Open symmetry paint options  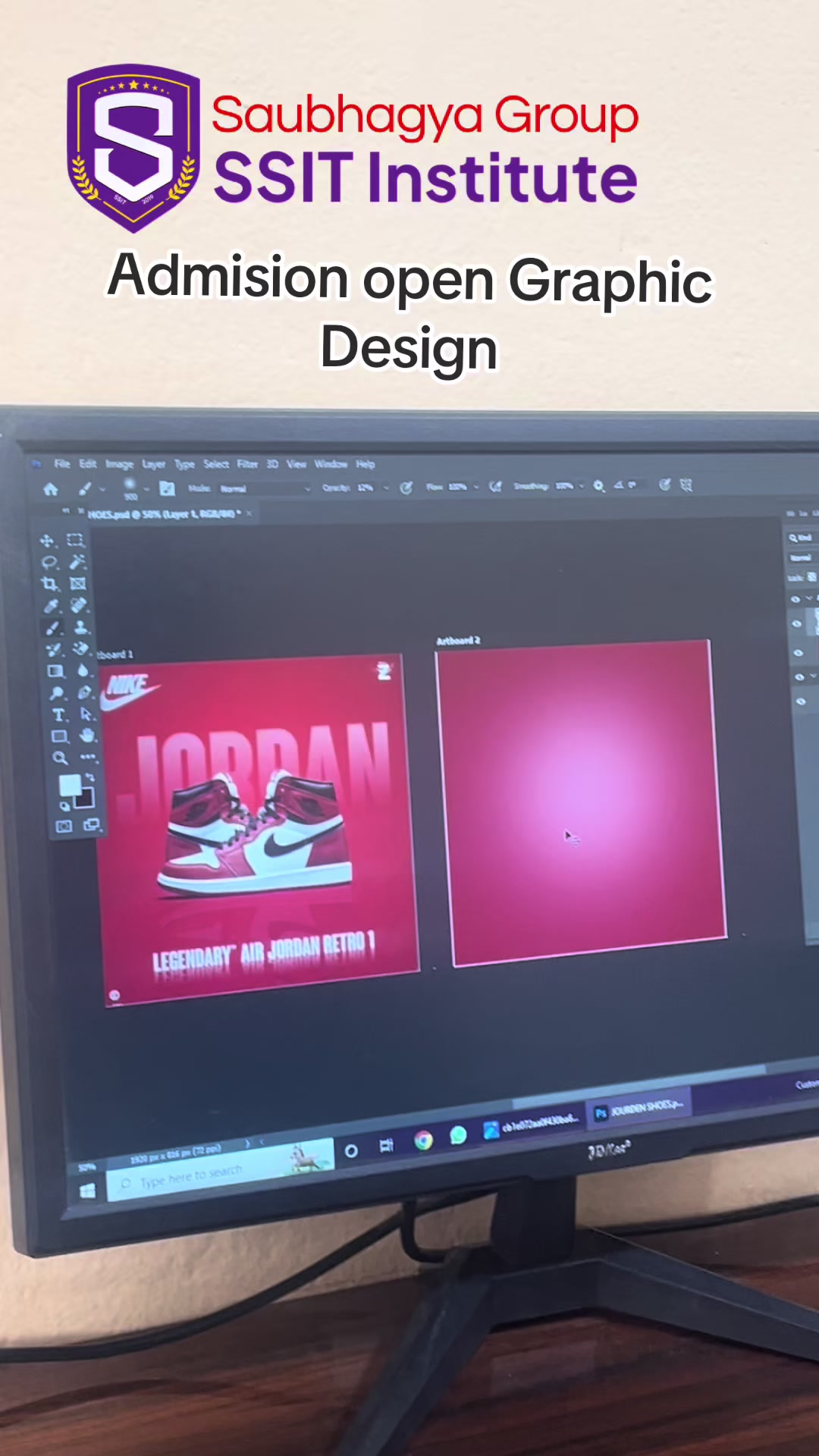point(686,485)
